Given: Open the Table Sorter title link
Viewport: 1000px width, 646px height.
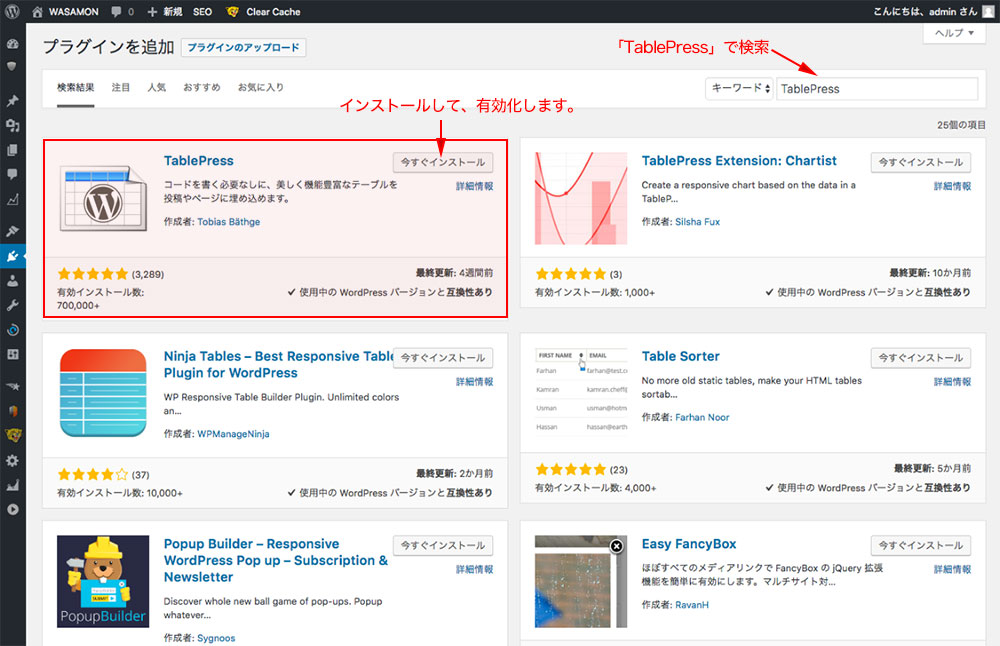Looking at the screenshot, I should [x=680, y=356].
